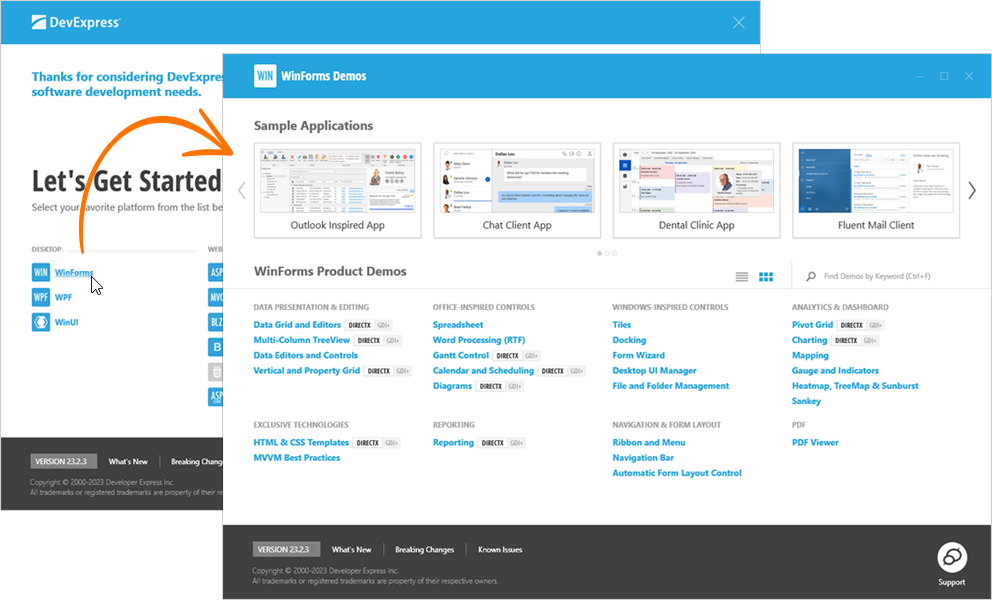Launch GDI+ version of Charting

point(870,341)
